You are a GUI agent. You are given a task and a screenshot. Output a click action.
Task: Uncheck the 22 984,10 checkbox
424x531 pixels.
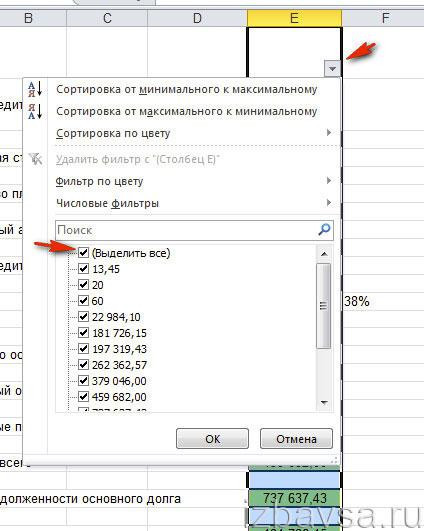(x=83, y=317)
